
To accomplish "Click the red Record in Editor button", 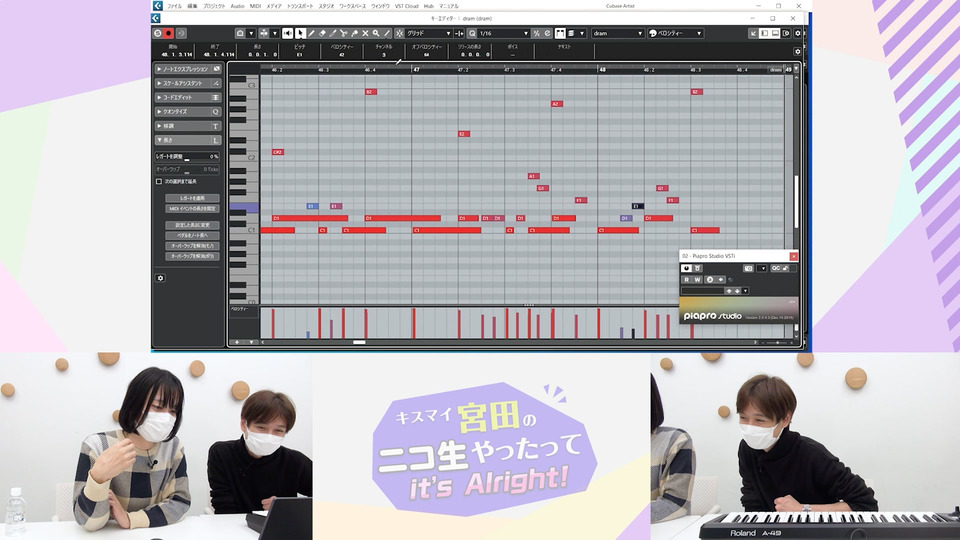I will (169, 33).
